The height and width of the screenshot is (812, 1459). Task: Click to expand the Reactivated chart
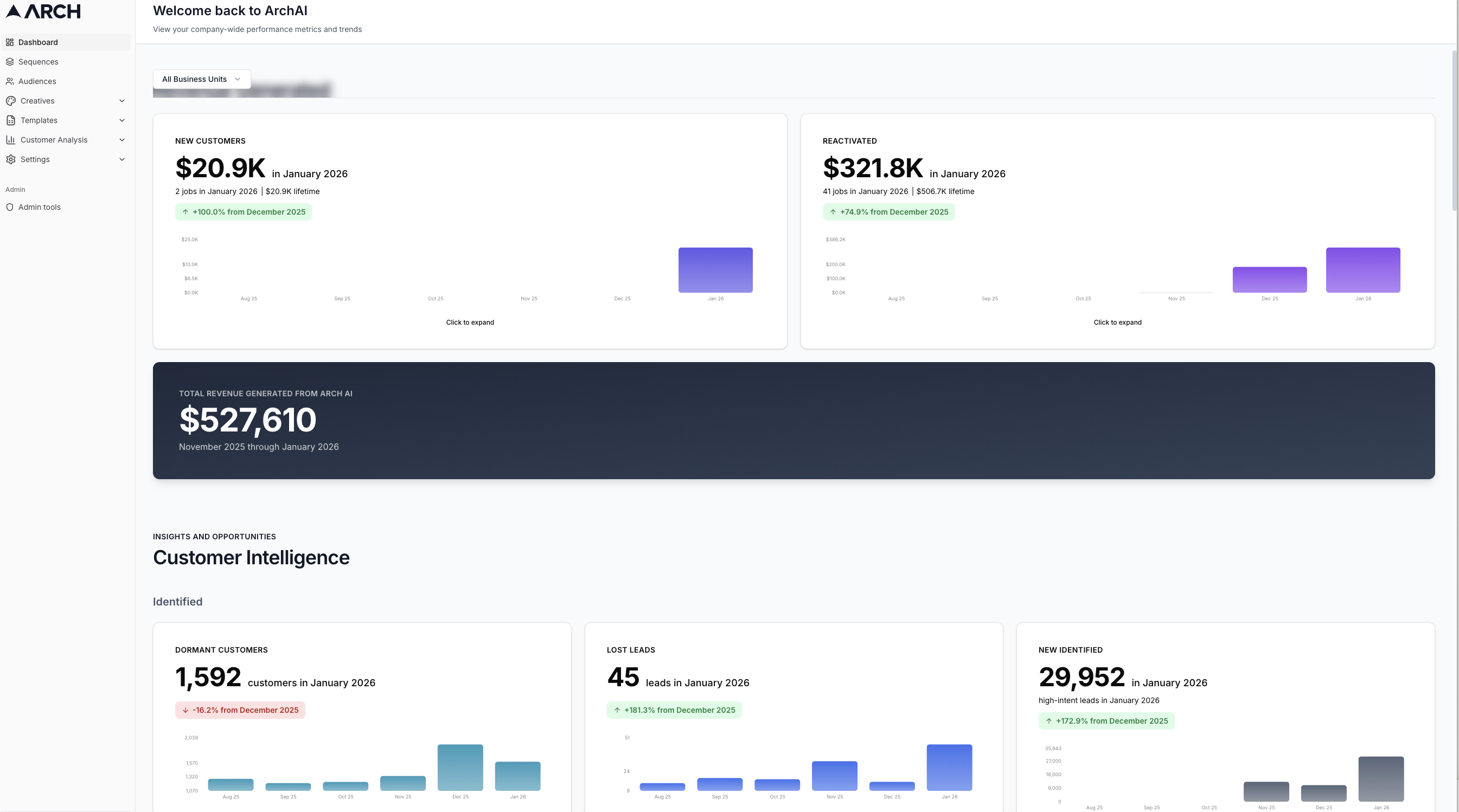(x=1117, y=322)
